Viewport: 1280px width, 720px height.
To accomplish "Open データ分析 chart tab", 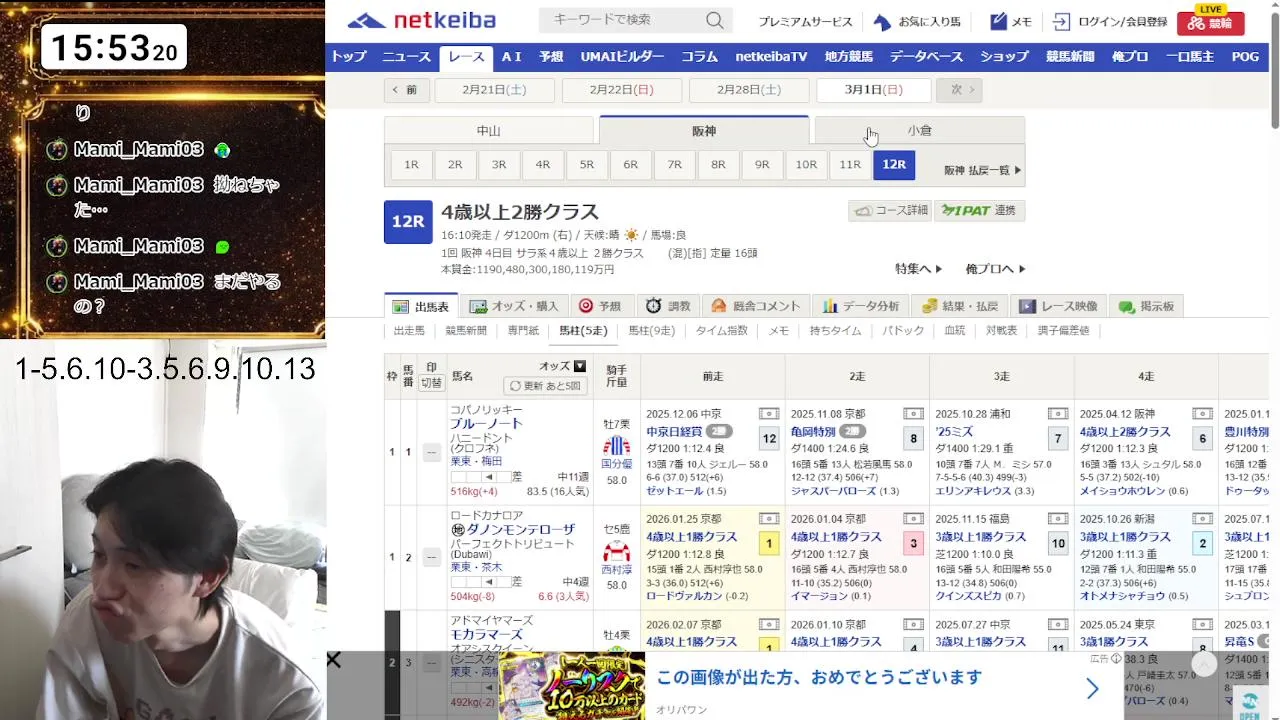I will pos(861,306).
